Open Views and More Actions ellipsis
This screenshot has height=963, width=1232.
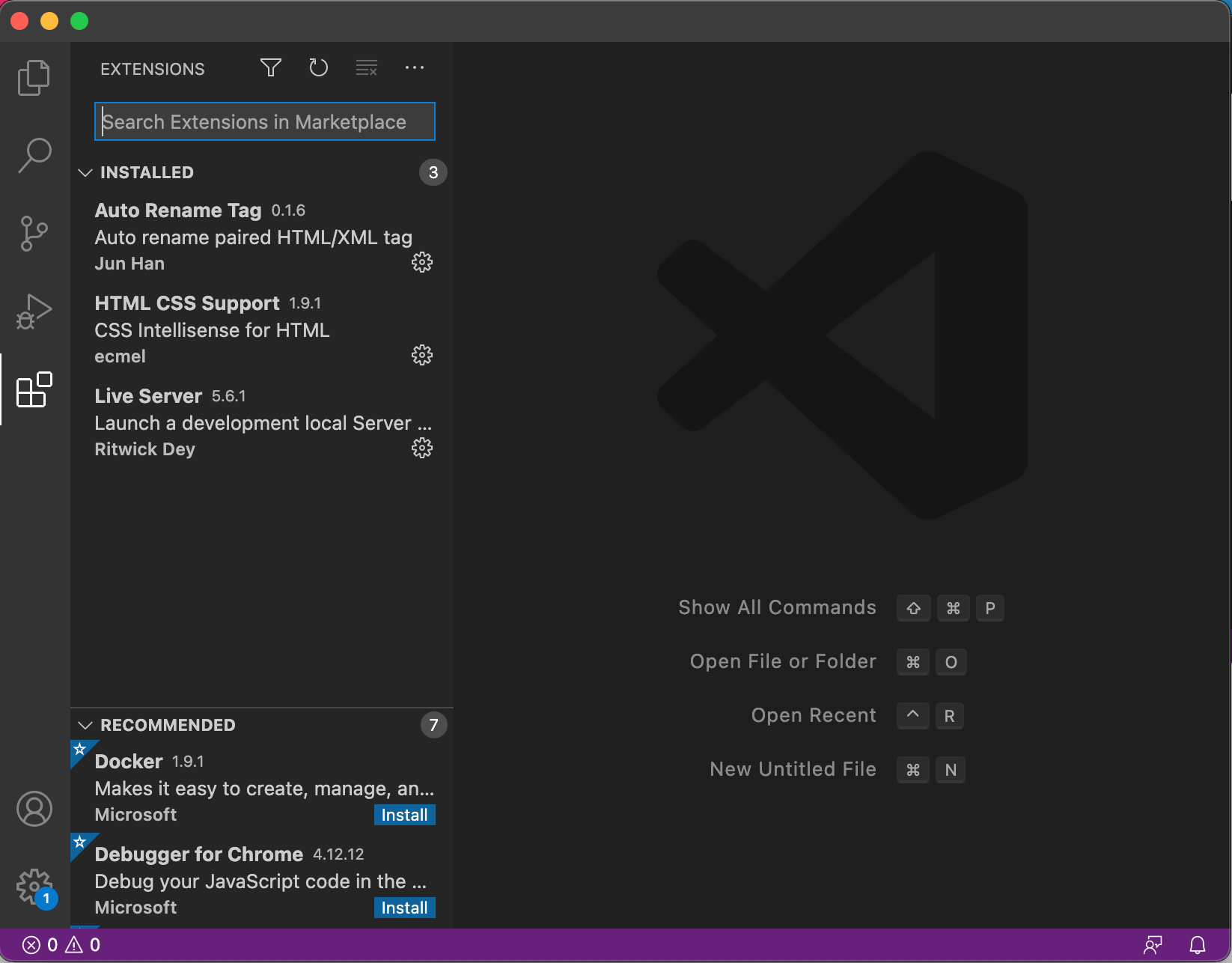[415, 68]
